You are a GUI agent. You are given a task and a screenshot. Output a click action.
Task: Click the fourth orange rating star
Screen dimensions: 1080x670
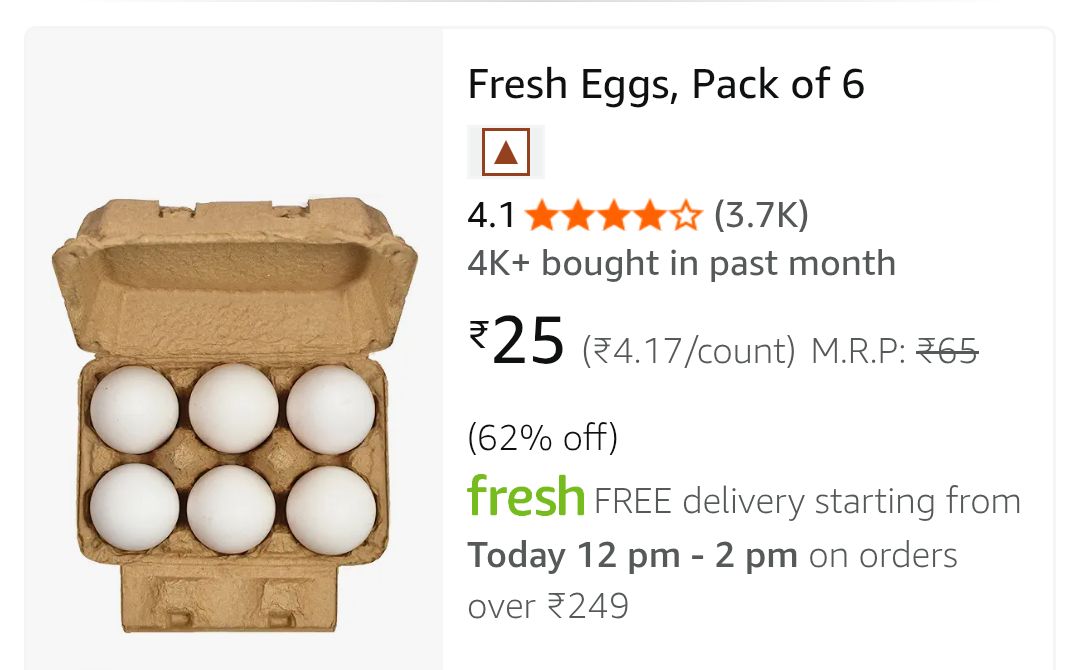click(x=649, y=215)
